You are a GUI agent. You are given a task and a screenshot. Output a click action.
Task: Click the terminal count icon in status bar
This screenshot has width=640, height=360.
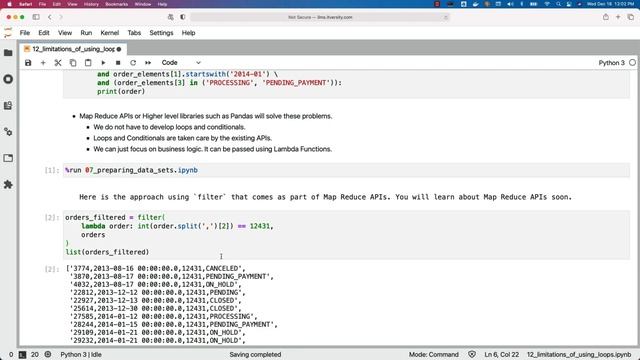coord(22,355)
